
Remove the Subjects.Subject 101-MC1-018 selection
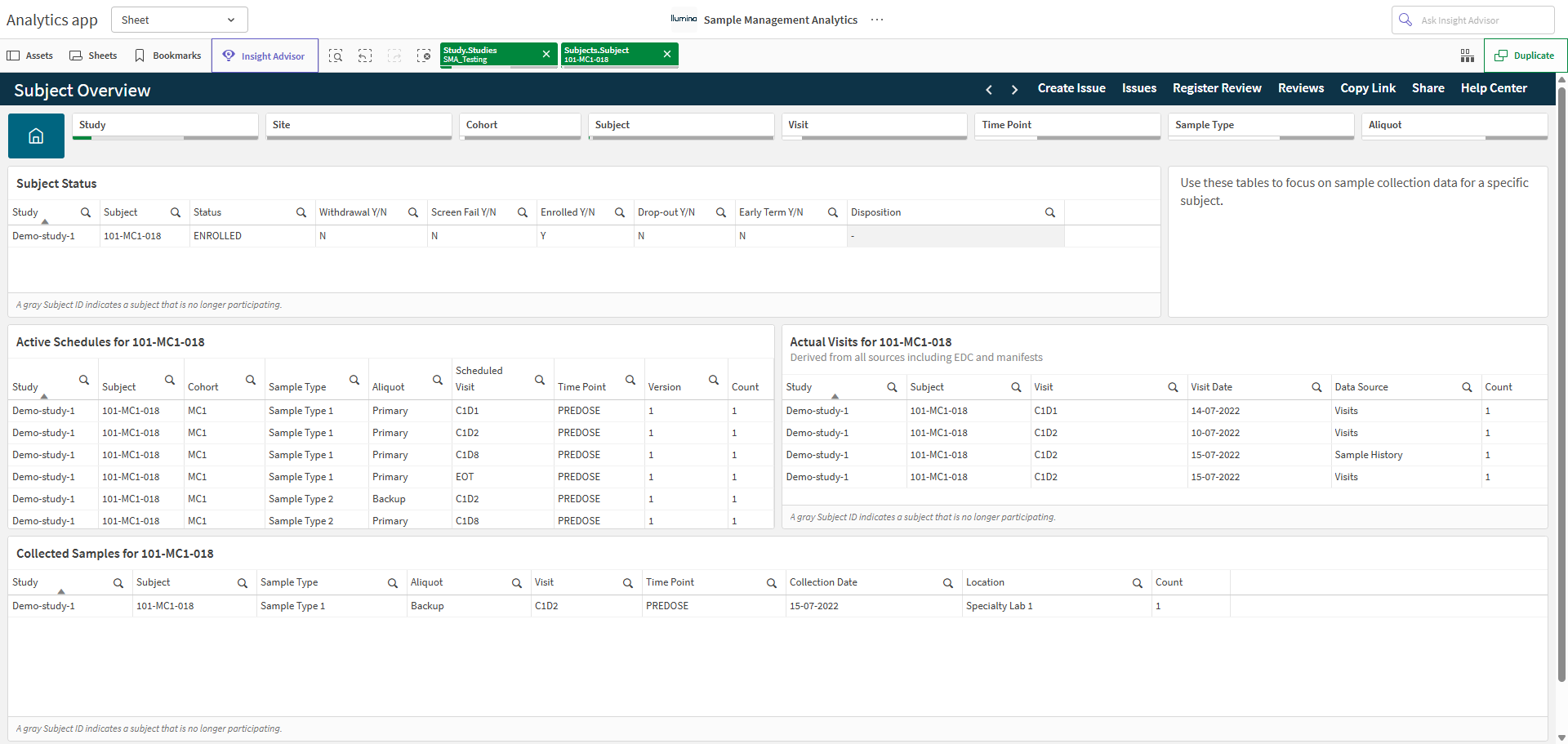click(x=667, y=54)
